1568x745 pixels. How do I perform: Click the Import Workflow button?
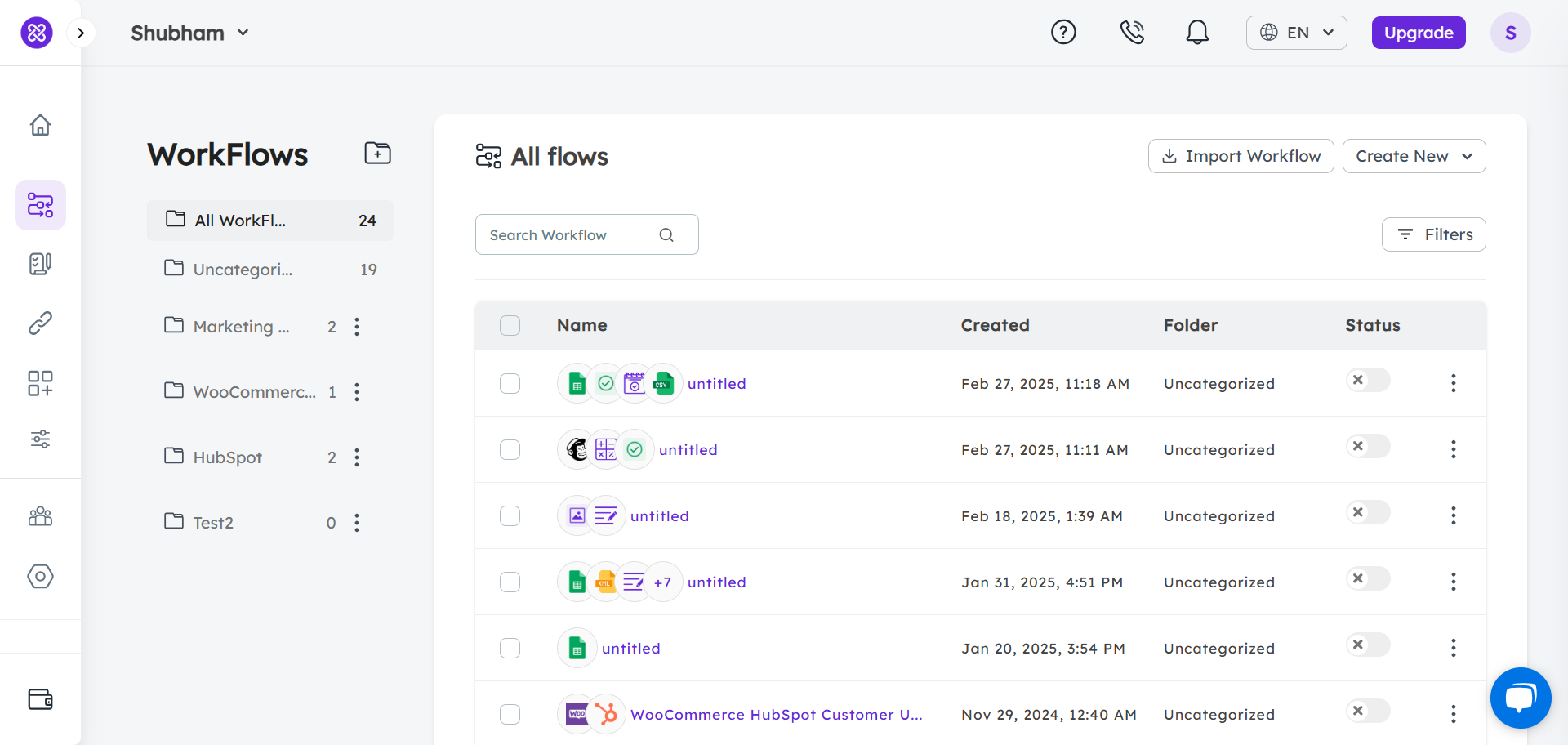1241,156
